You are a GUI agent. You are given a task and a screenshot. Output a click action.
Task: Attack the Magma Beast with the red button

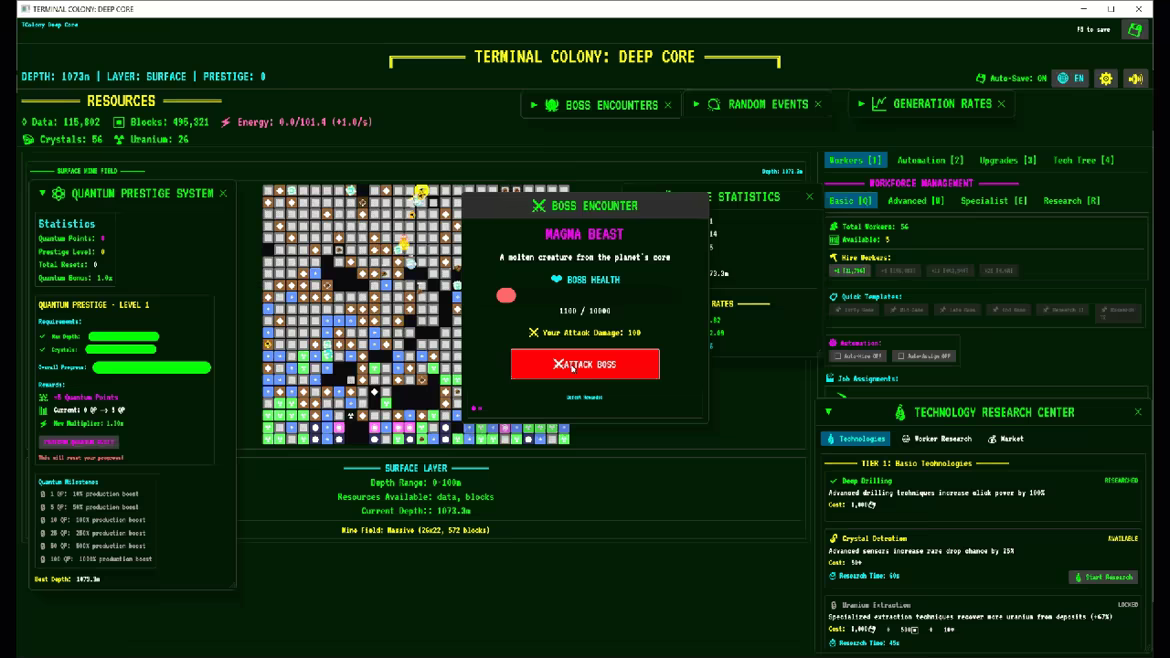[x=585, y=364]
